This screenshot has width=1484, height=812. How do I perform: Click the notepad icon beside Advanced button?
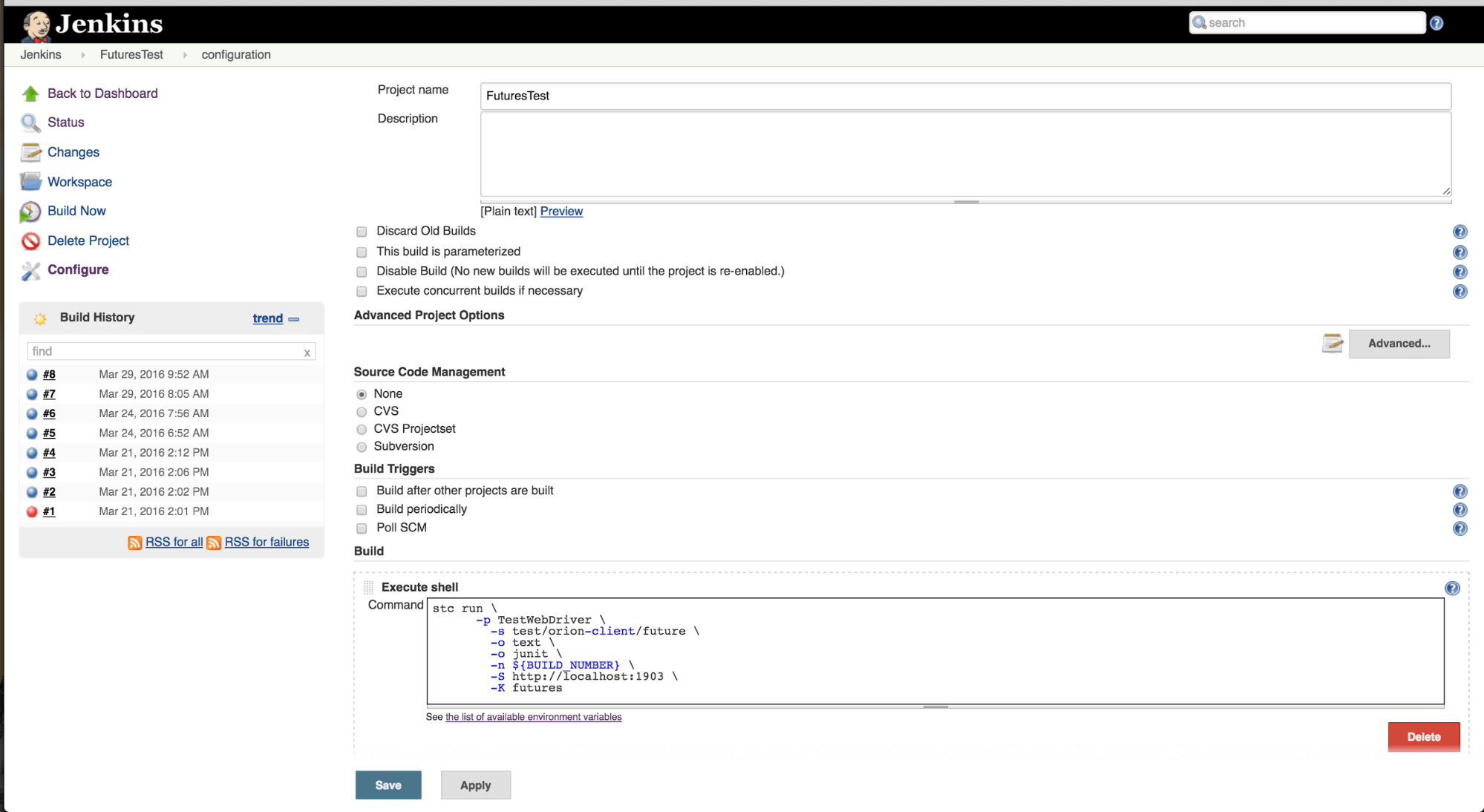[x=1333, y=343]
